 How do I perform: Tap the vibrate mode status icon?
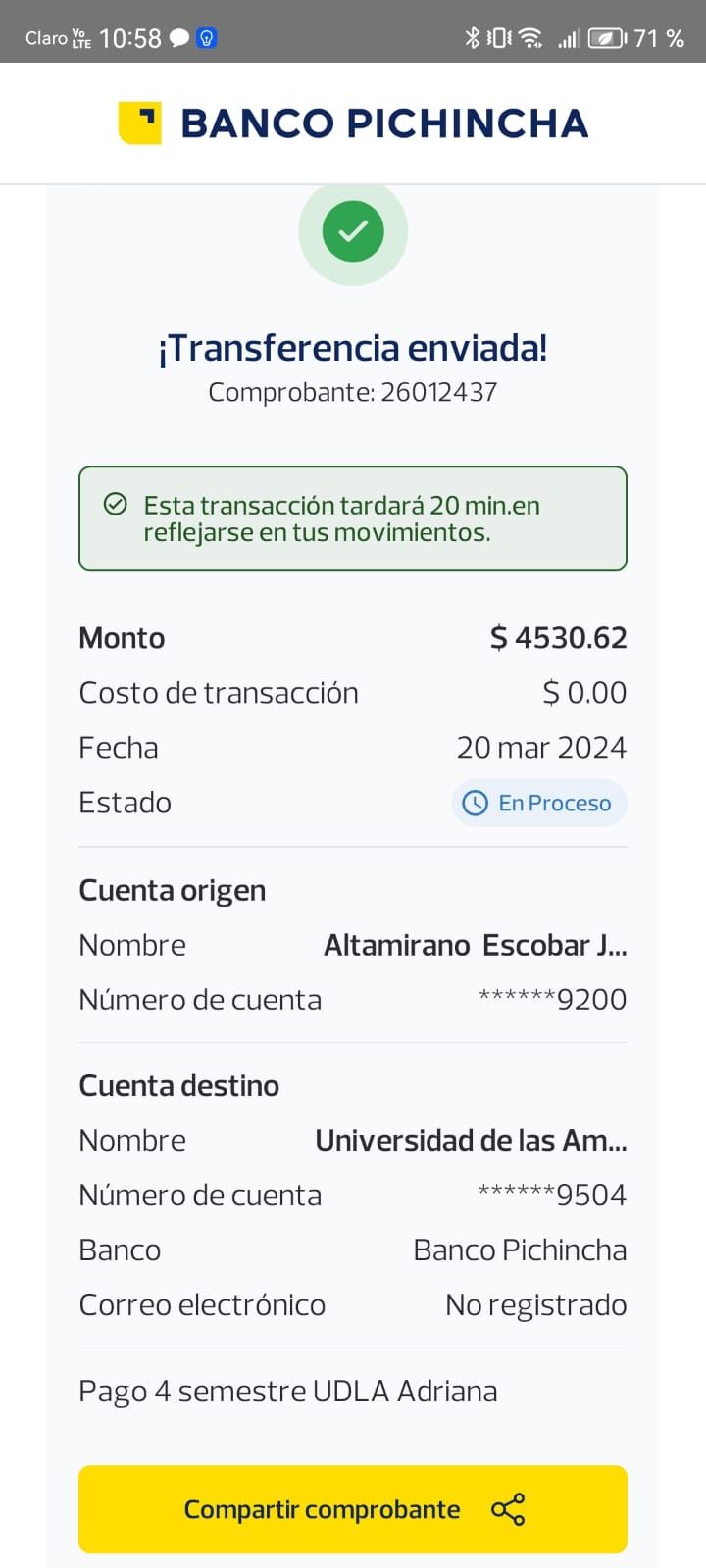click(x=499, y=38)
